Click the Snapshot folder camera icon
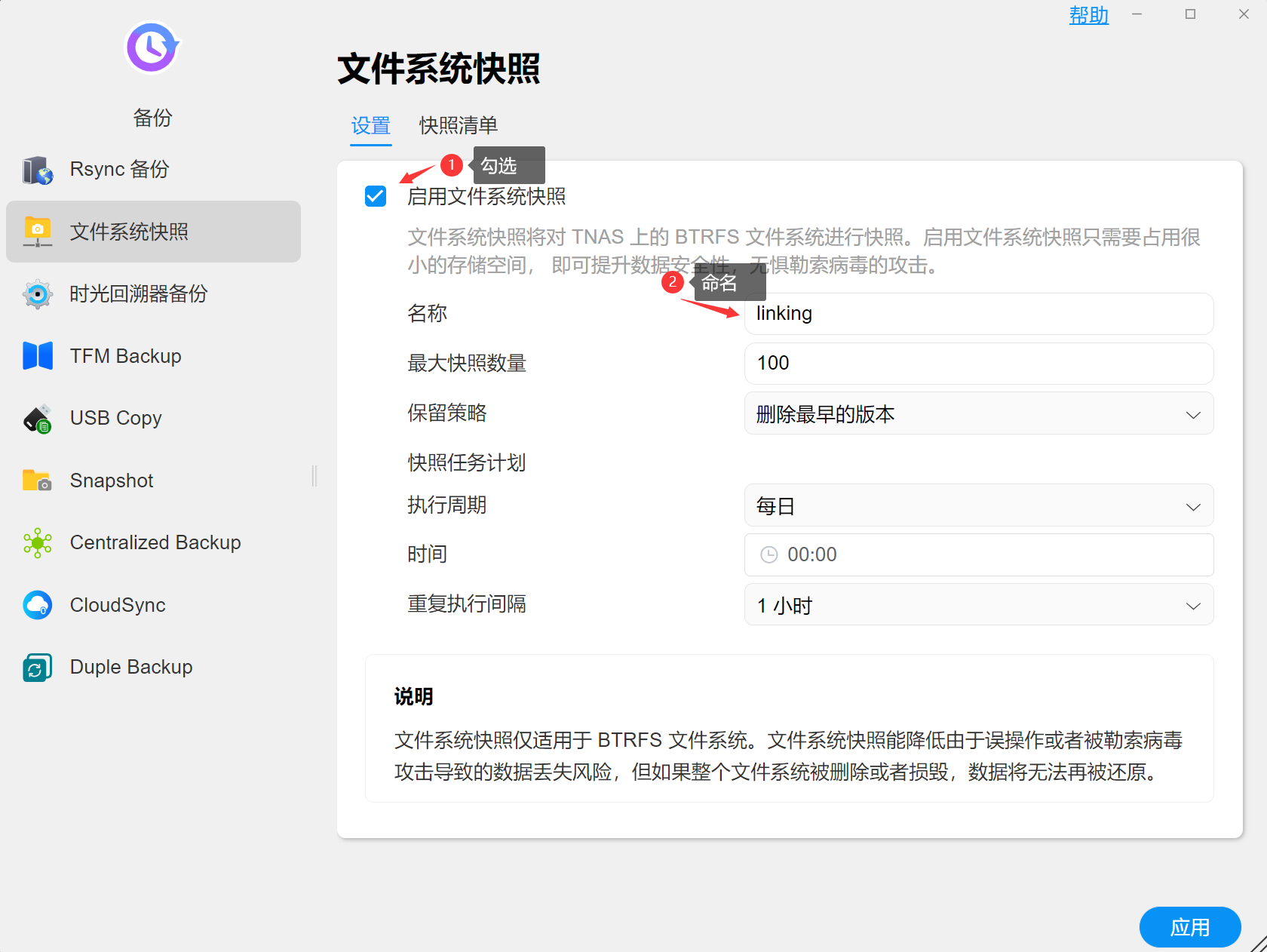The image size is (1267, 952). pos(38,481)
